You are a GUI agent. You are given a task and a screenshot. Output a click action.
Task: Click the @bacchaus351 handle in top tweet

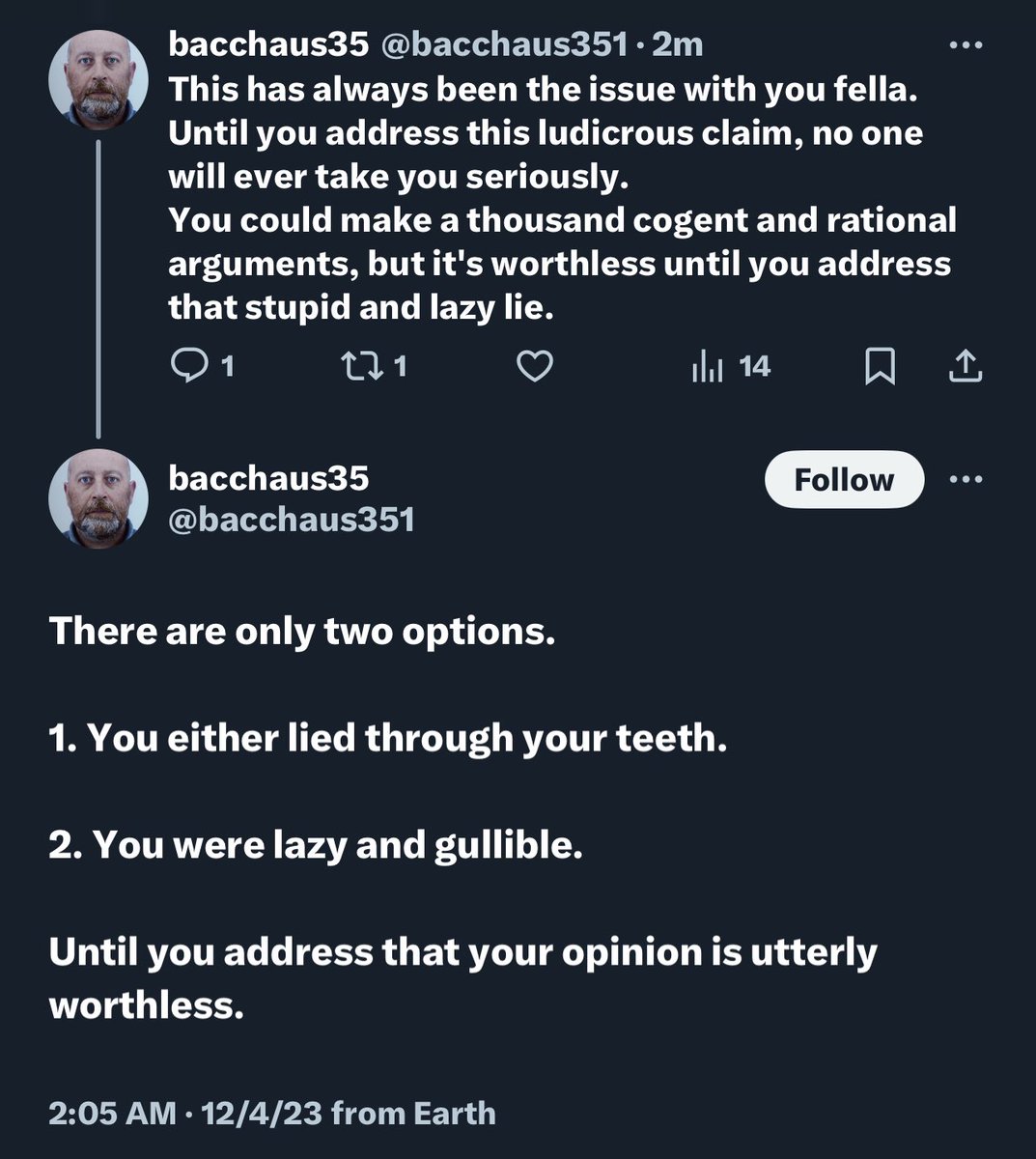(506, 43)
